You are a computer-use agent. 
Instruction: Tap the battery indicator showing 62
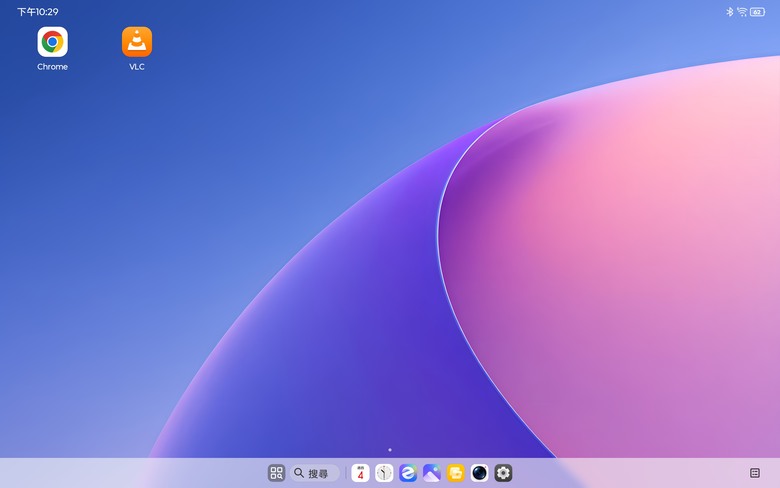[758, 12]
